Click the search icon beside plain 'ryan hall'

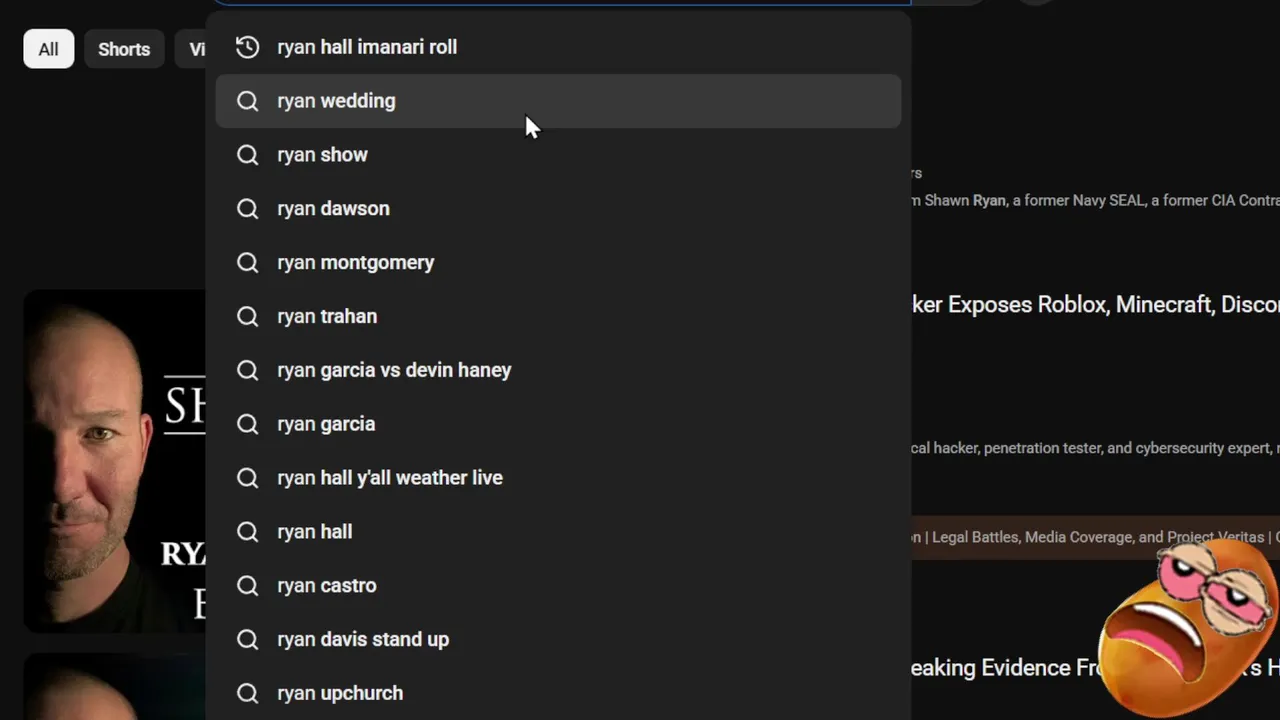tap(247, 532)
